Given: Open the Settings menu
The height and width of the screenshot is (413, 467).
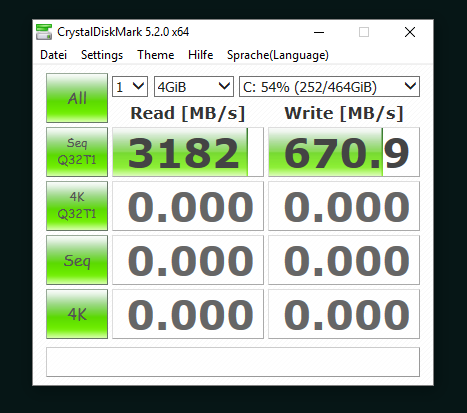Looking at the screenshot, I should point(102,55).
